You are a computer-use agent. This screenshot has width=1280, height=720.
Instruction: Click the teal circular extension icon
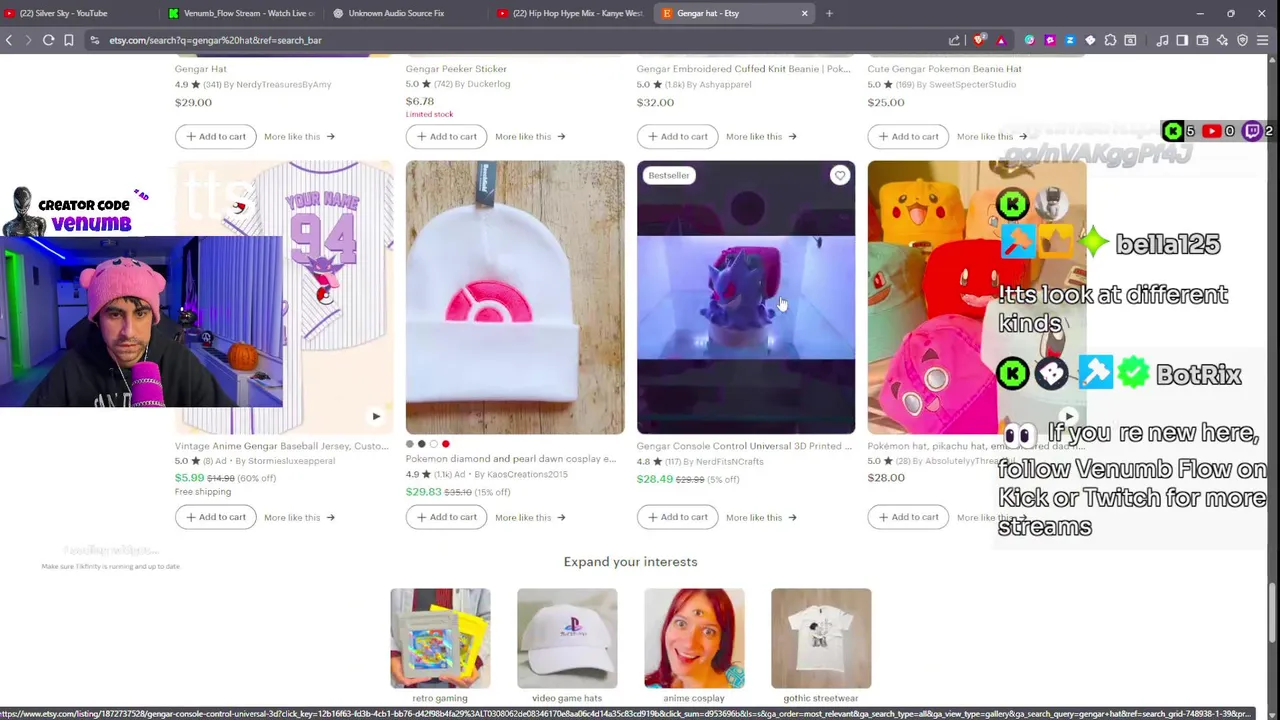tap(1029, 40)
